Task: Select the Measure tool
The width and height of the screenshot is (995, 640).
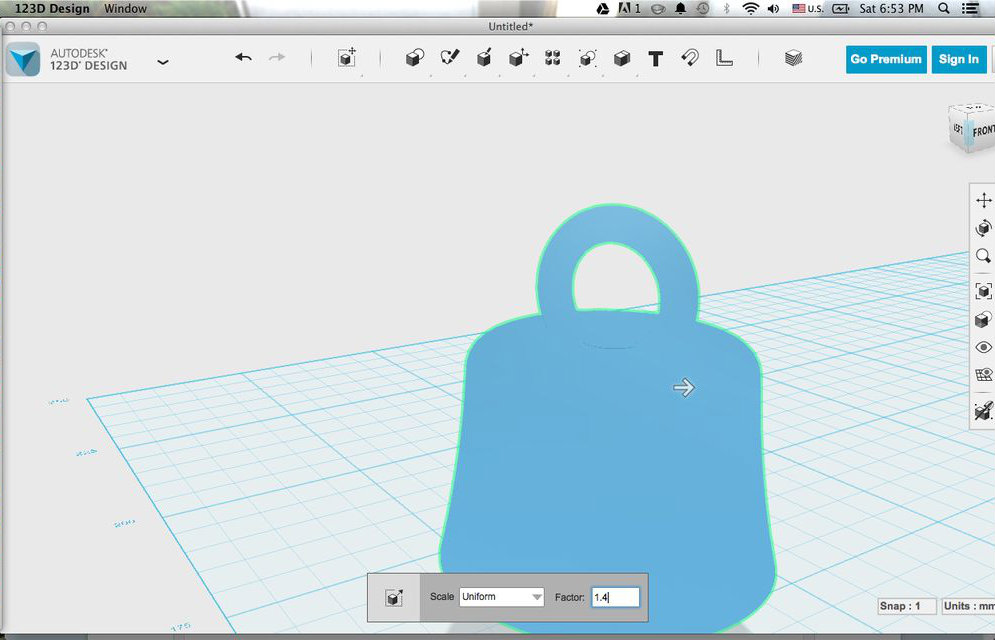Action: click(724, 58)
